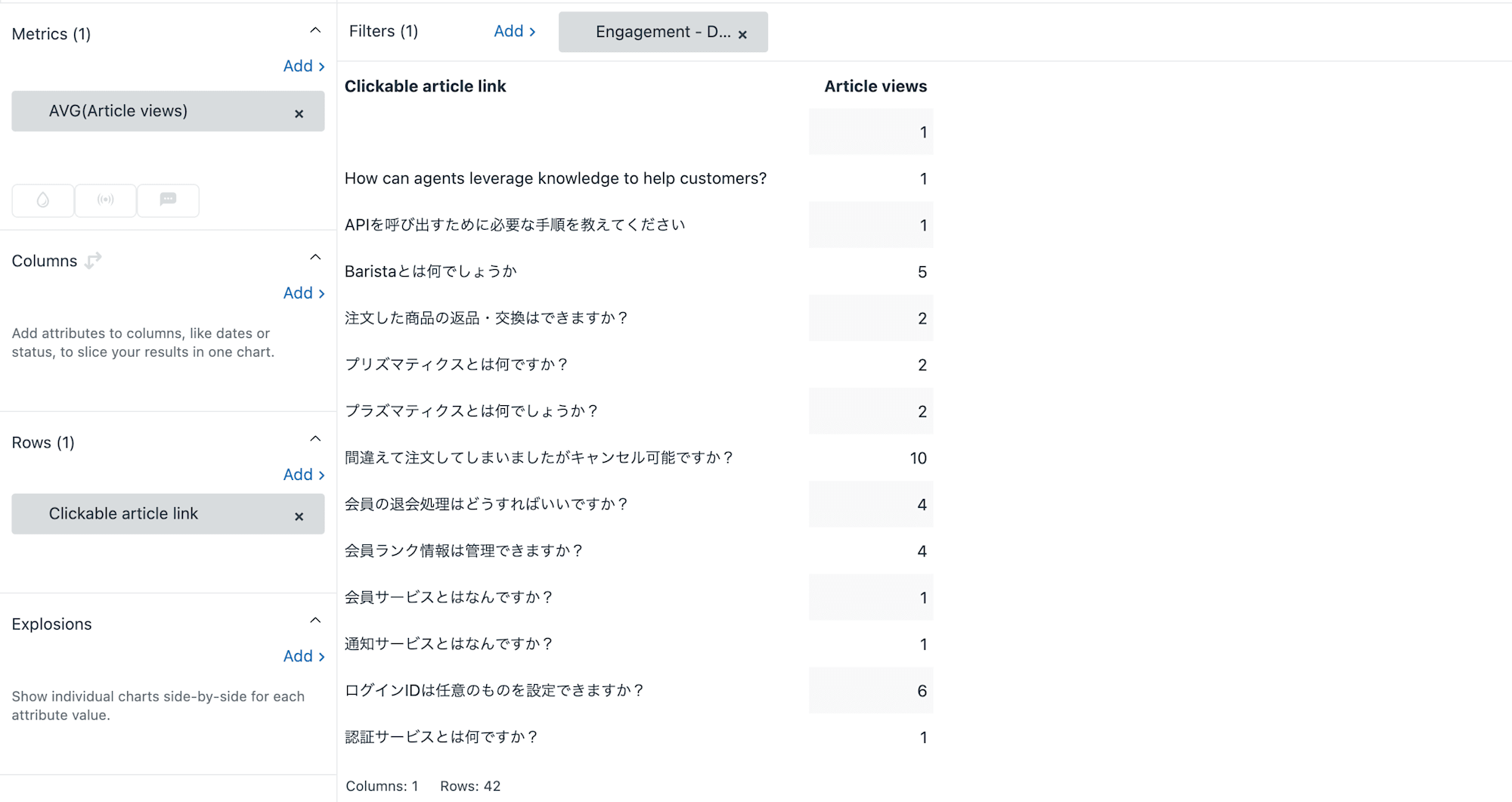1512x802 pixels.
Task: Collapse the Explosions section
Action: coord(315,621)
